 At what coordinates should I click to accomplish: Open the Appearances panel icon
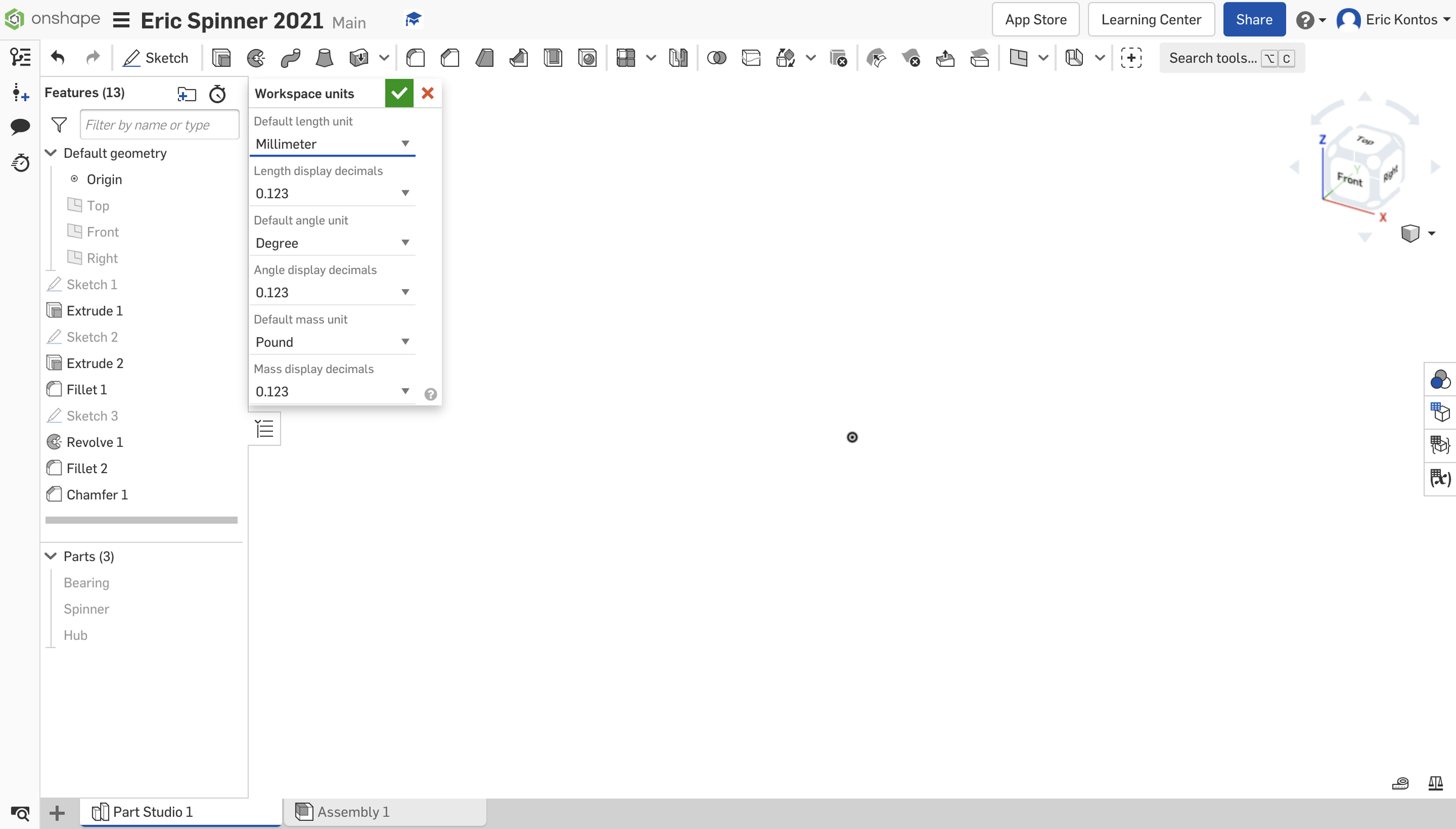coord(1440,380)
